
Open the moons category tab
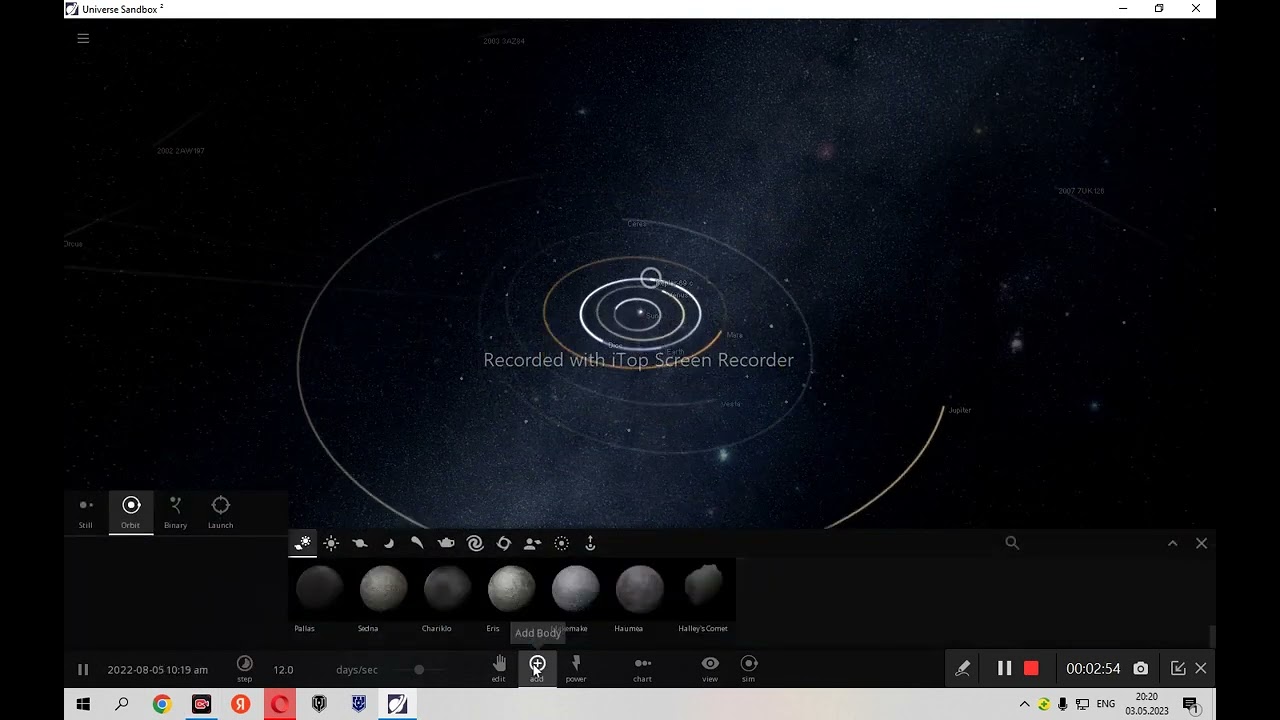(389, 543)
